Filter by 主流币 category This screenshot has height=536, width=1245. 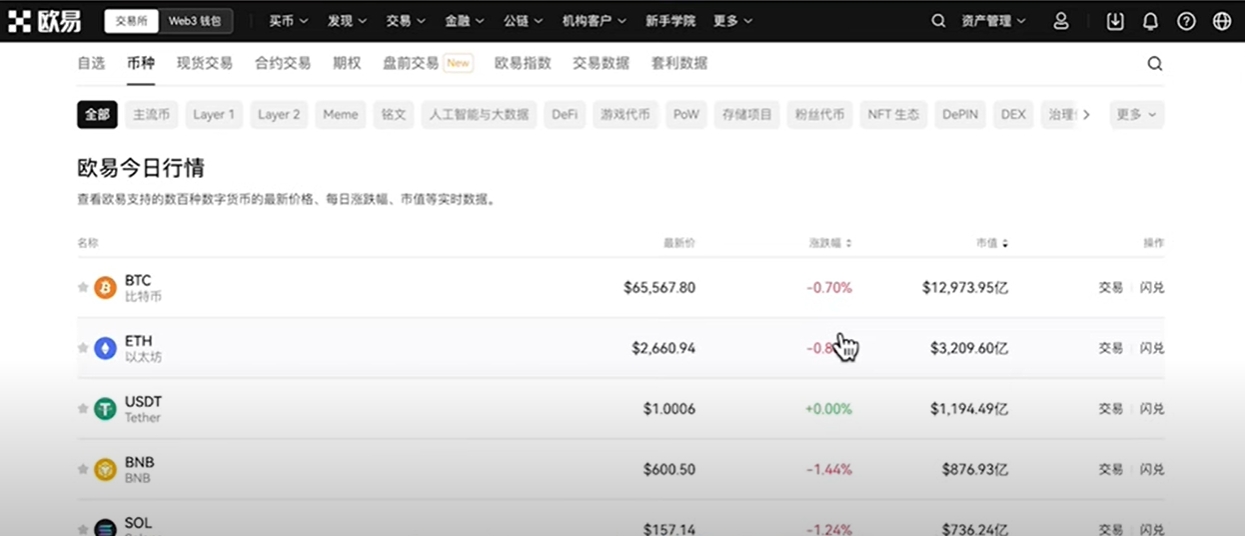pyautogui.click(x=152, y=115)
